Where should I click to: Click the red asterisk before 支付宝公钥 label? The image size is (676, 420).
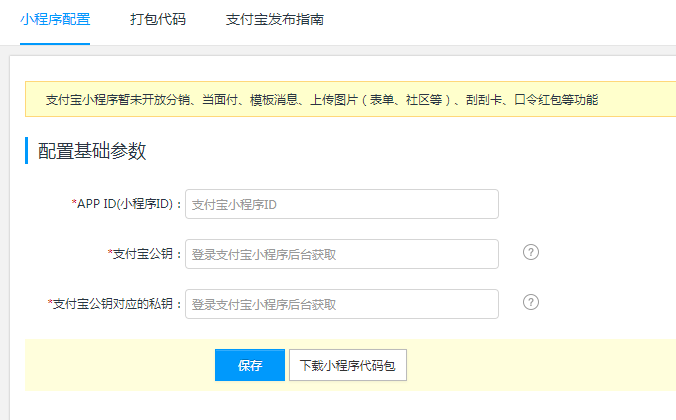pos(109,254)
